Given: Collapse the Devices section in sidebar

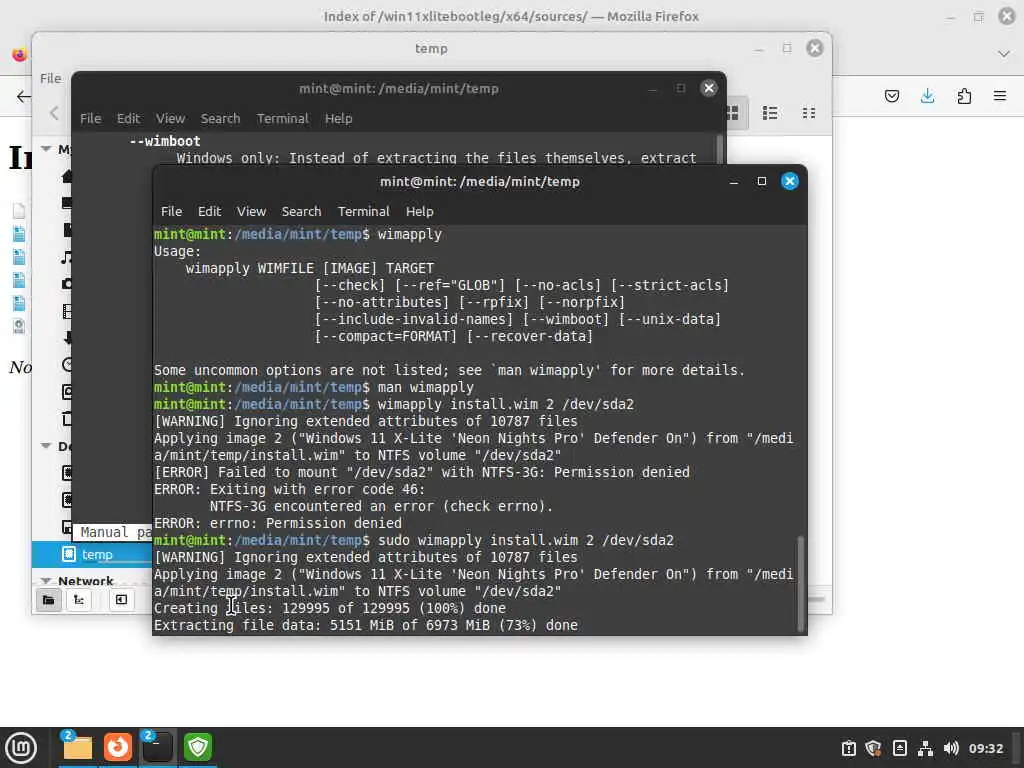Looking at the screenshot, I should (x=46, y=446).
